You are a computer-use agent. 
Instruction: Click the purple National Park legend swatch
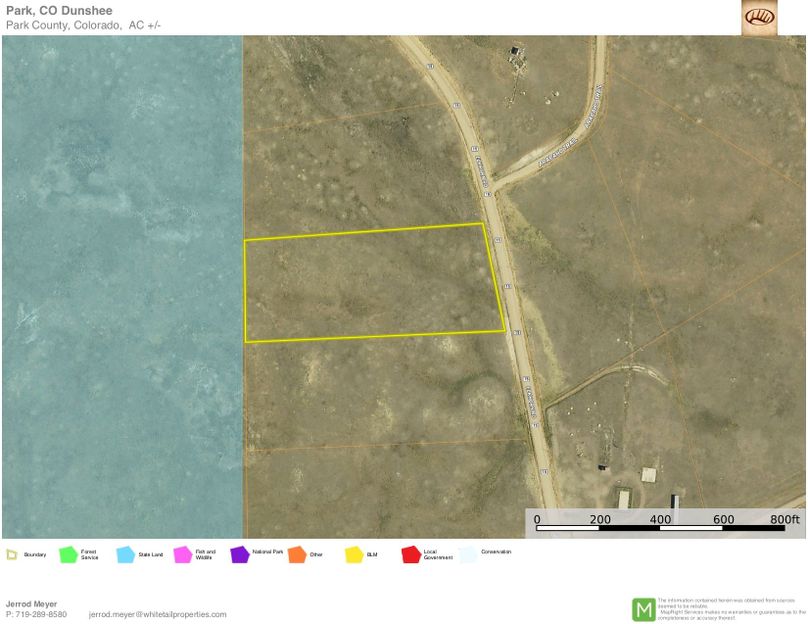[x=240, y=554]
